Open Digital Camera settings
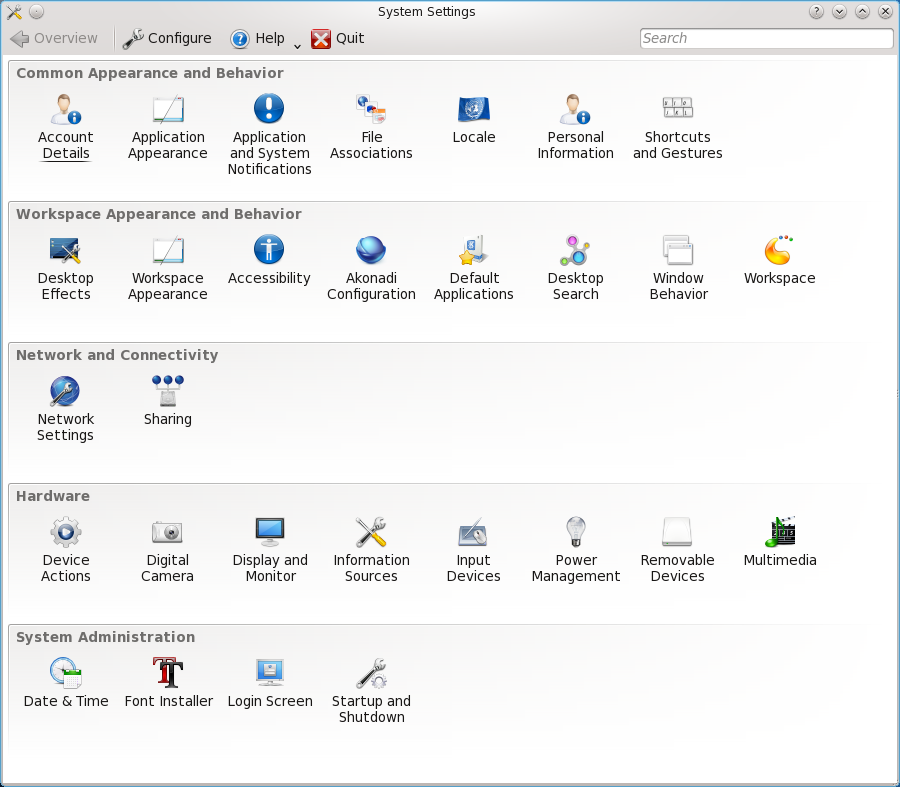This screenshot has height=787, width=900. (167, 550)
